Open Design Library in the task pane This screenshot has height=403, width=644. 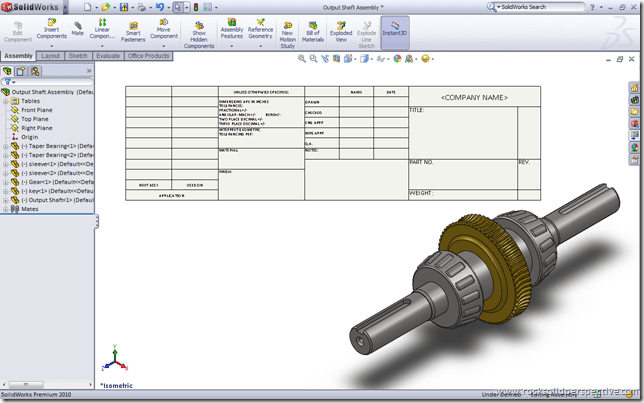635,99
